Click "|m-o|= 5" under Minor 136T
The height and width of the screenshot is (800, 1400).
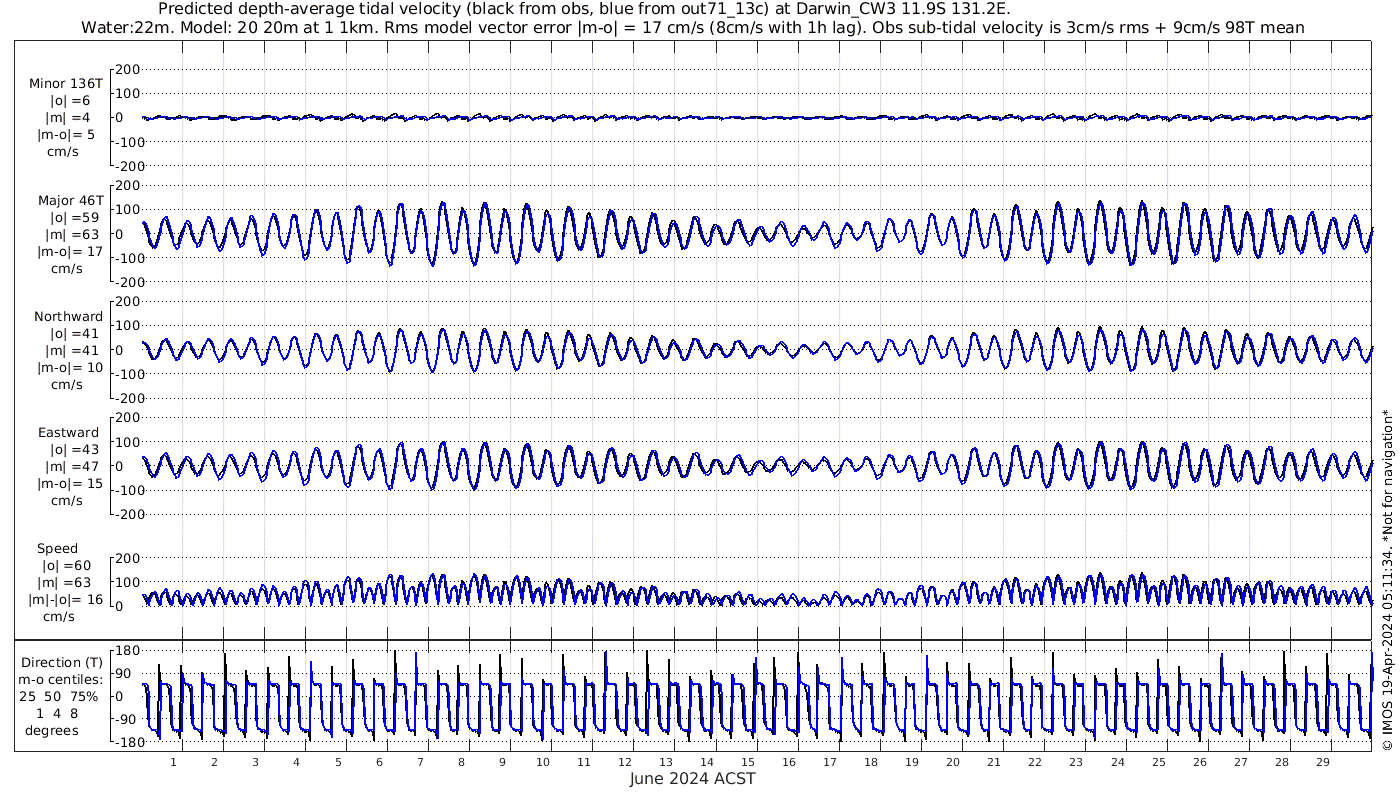(67, 135)
